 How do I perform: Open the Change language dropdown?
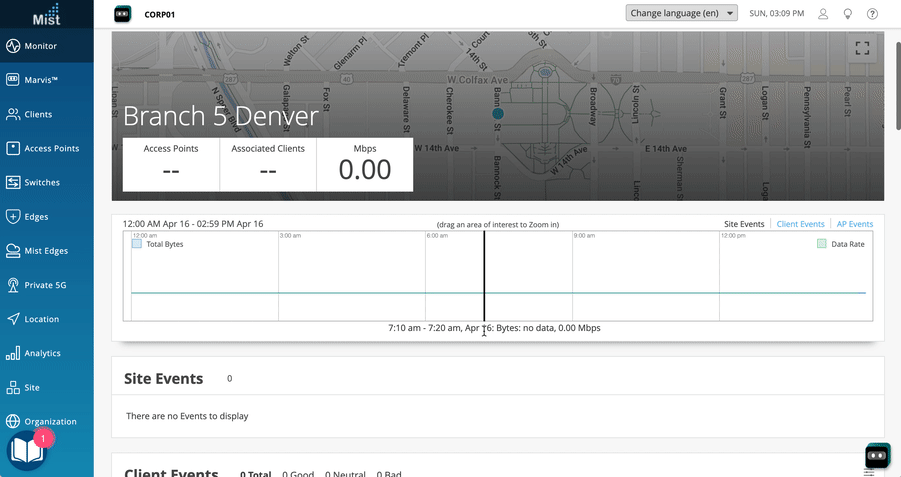point(681,14)
